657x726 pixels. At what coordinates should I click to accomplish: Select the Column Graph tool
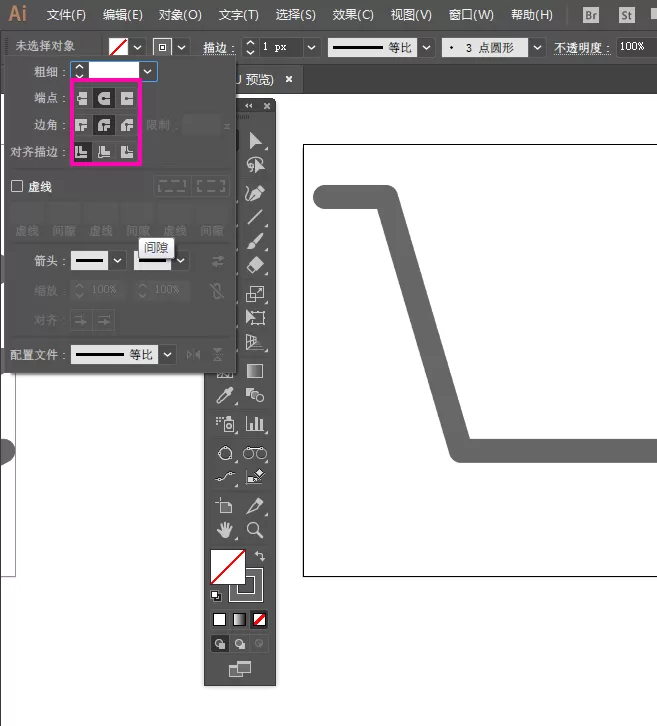[x=255, y=424]
